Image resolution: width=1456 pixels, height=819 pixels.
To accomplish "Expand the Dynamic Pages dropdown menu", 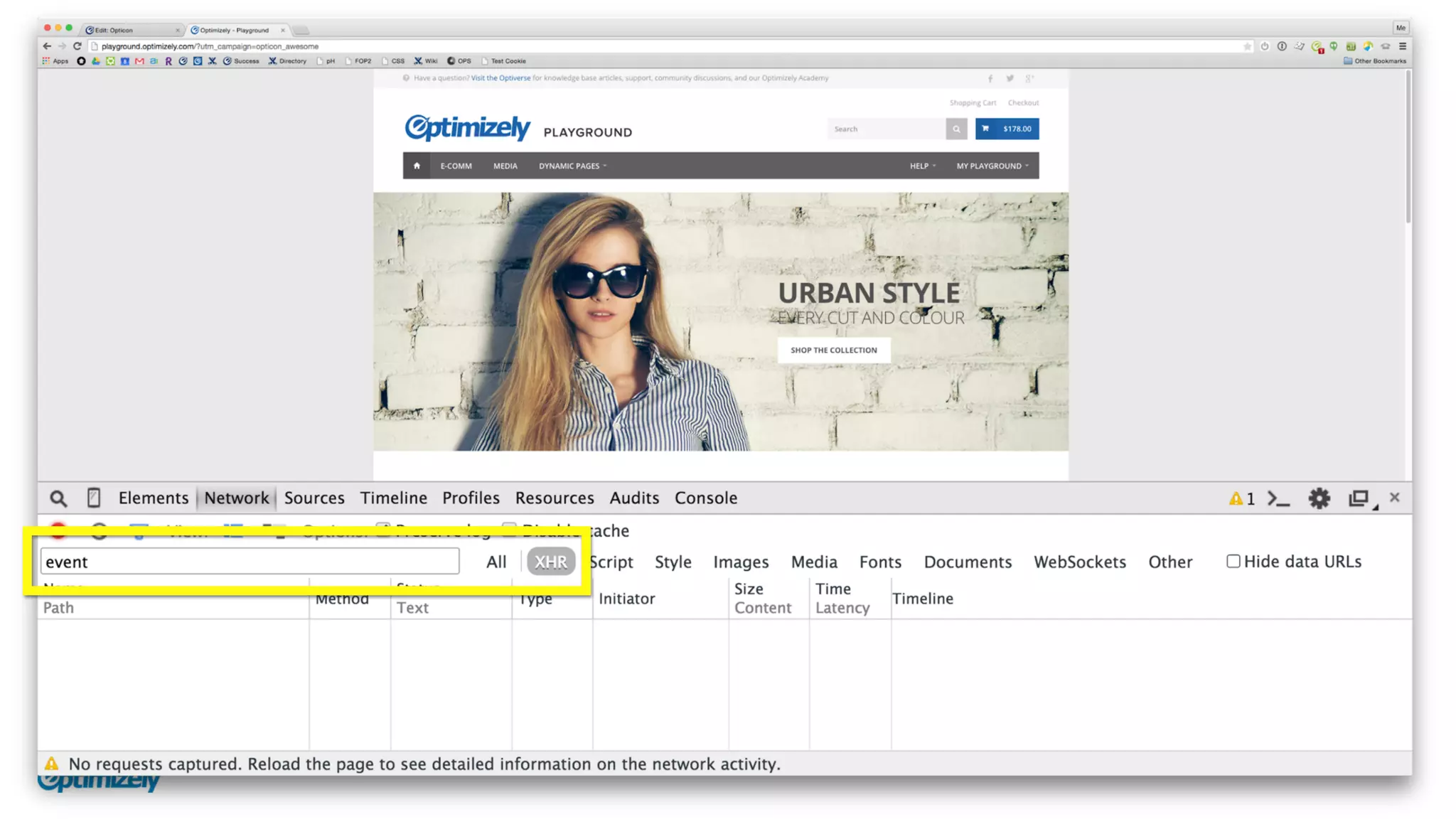I will (x=572, y=166).
